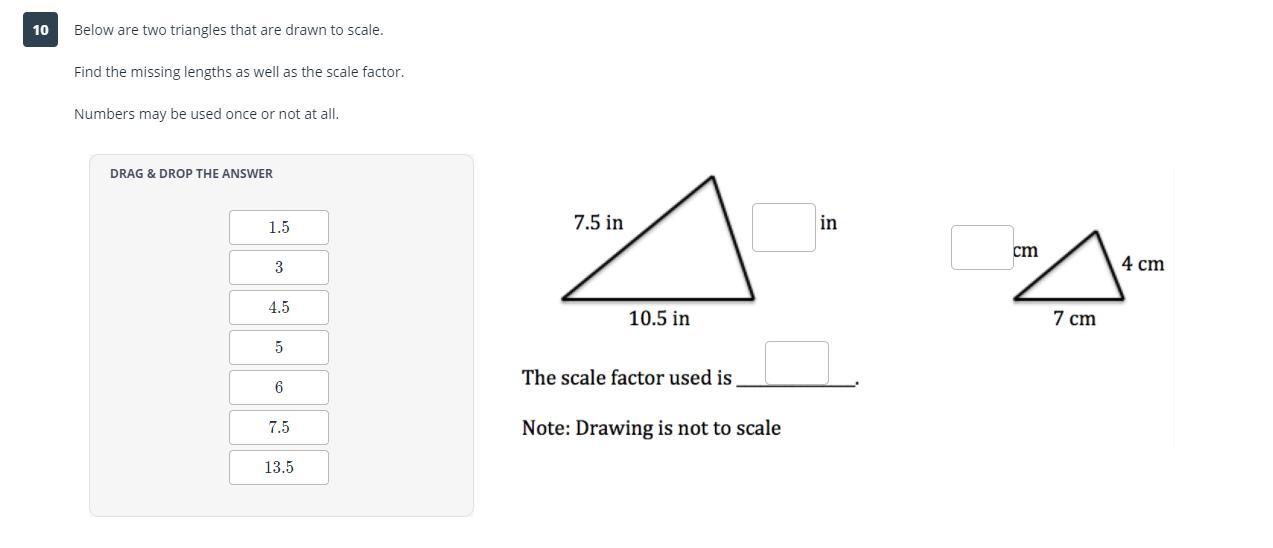Click the question number 10 badge
This screenshot has height=548, width=1273.
(x=40, y=30)
